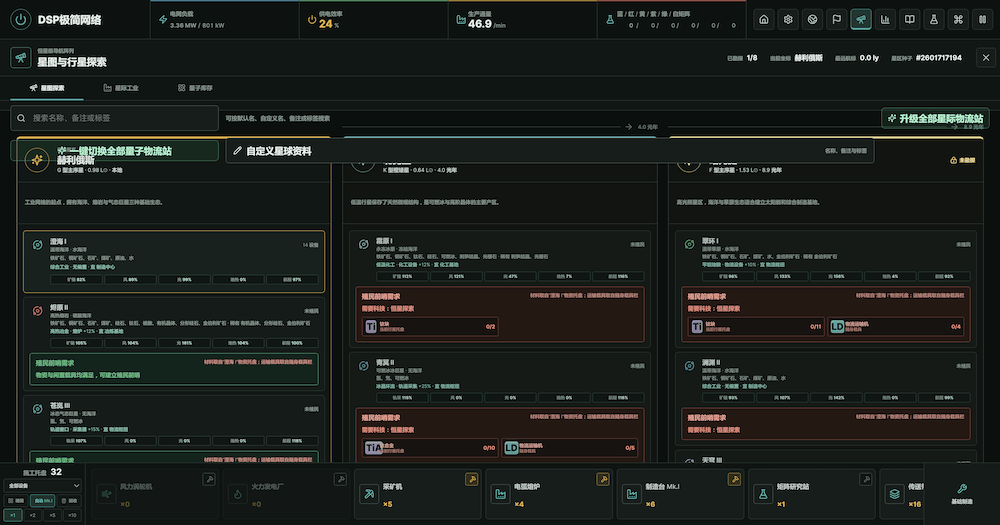Click the 电弧熔炉 ×4 build card
Screen dimensions: 1000x525
coord(550,494)
